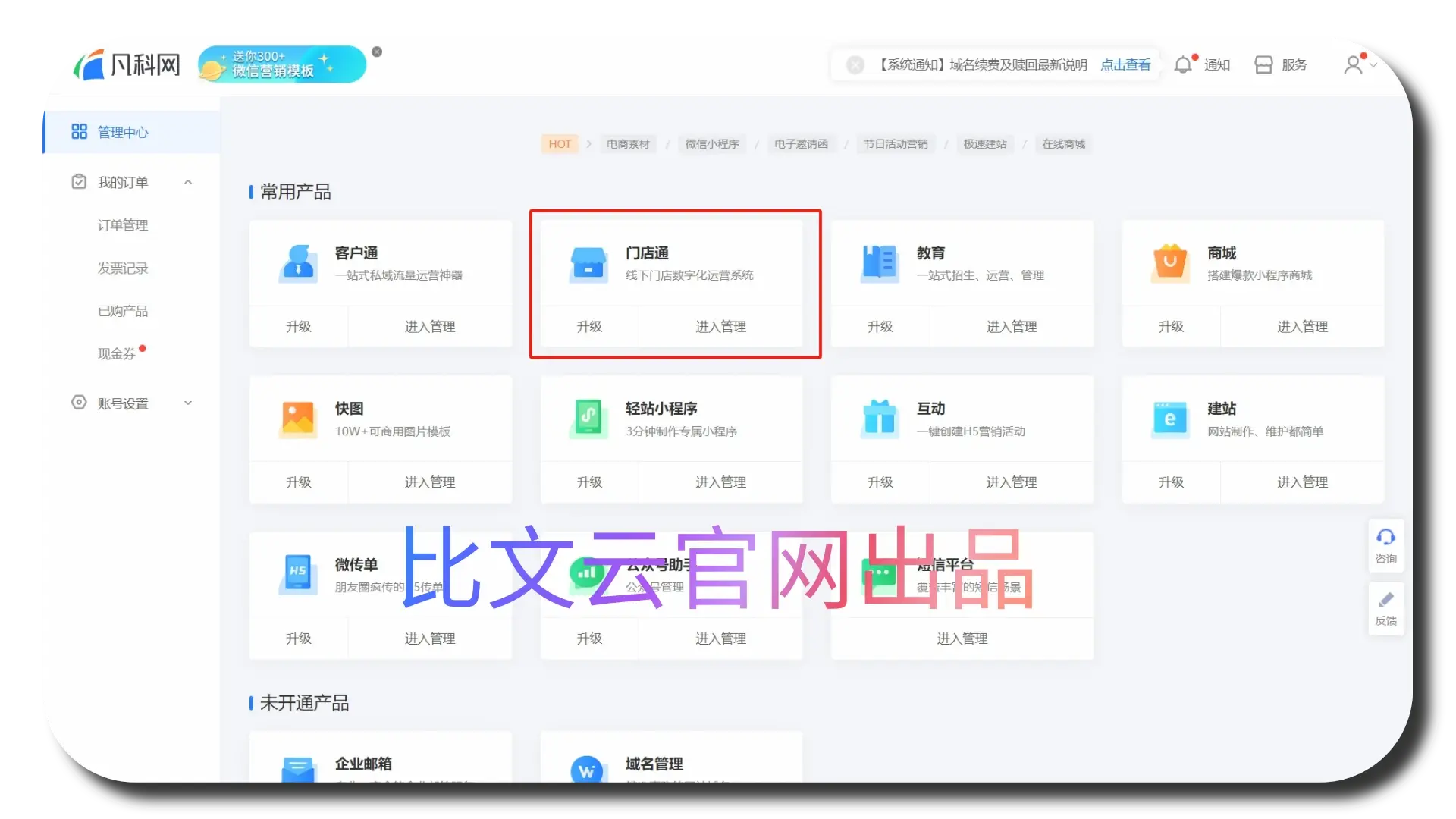1456x819 pixels.
Task: Click 进入管理 on the 短信平台 card
Action: click(x=962, y=639)
